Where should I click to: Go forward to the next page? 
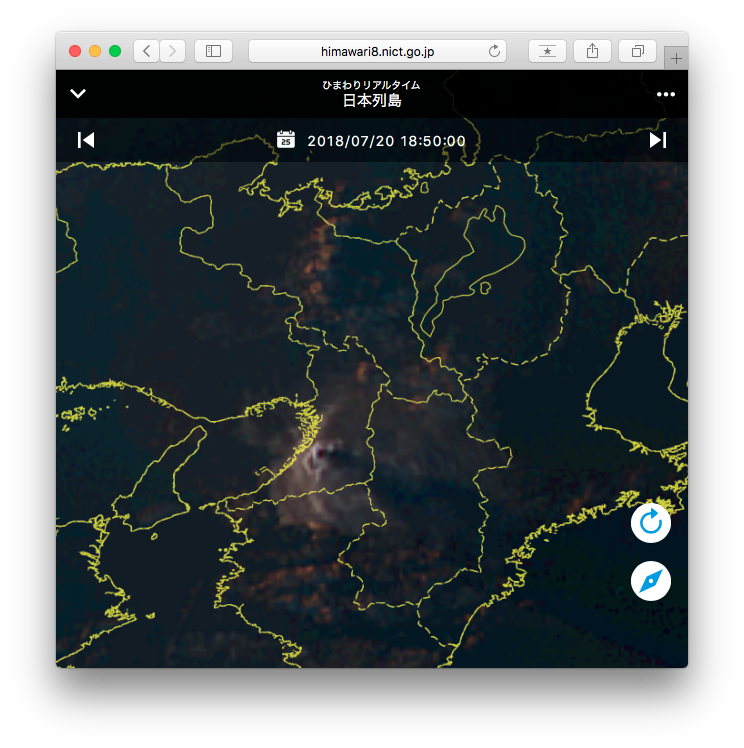pyautogui.click(x=172, y=51)
